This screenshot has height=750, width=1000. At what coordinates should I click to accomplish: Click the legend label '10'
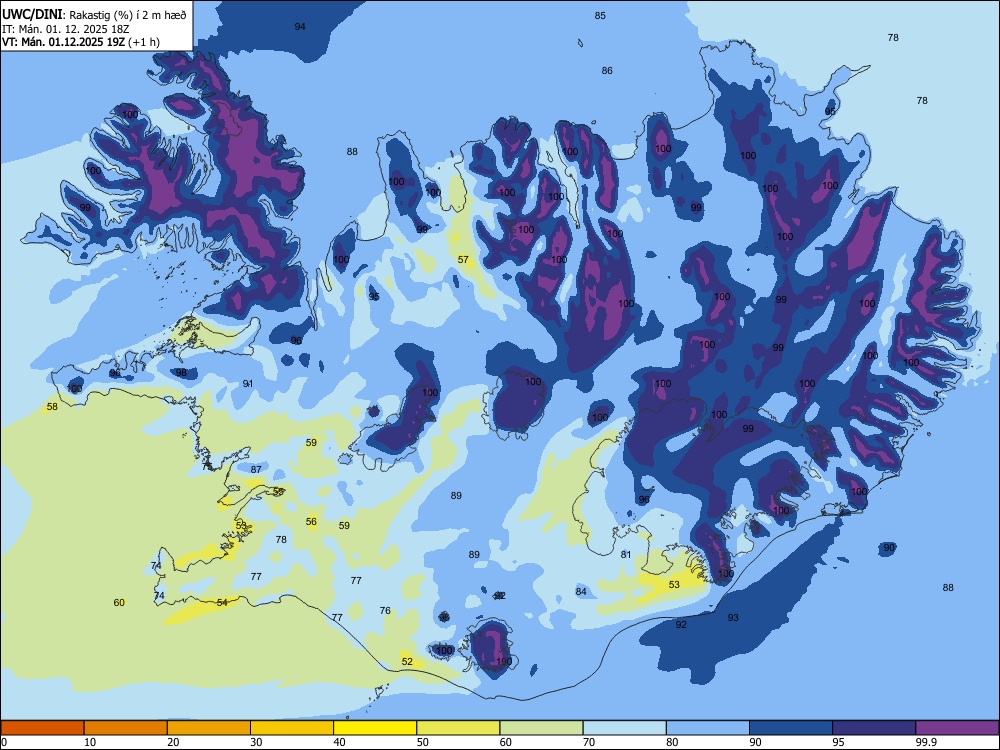click(90, 742)
